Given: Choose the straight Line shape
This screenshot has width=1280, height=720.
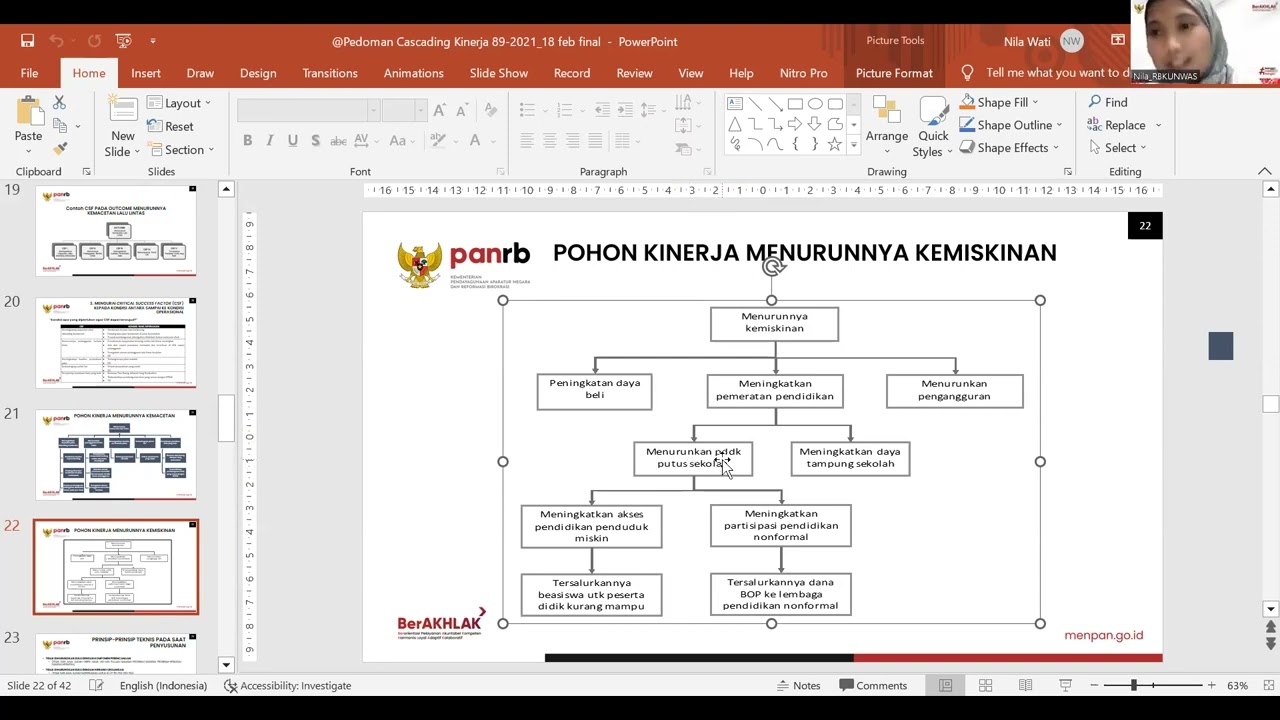Looking at the screenshot, I should 755,104.
